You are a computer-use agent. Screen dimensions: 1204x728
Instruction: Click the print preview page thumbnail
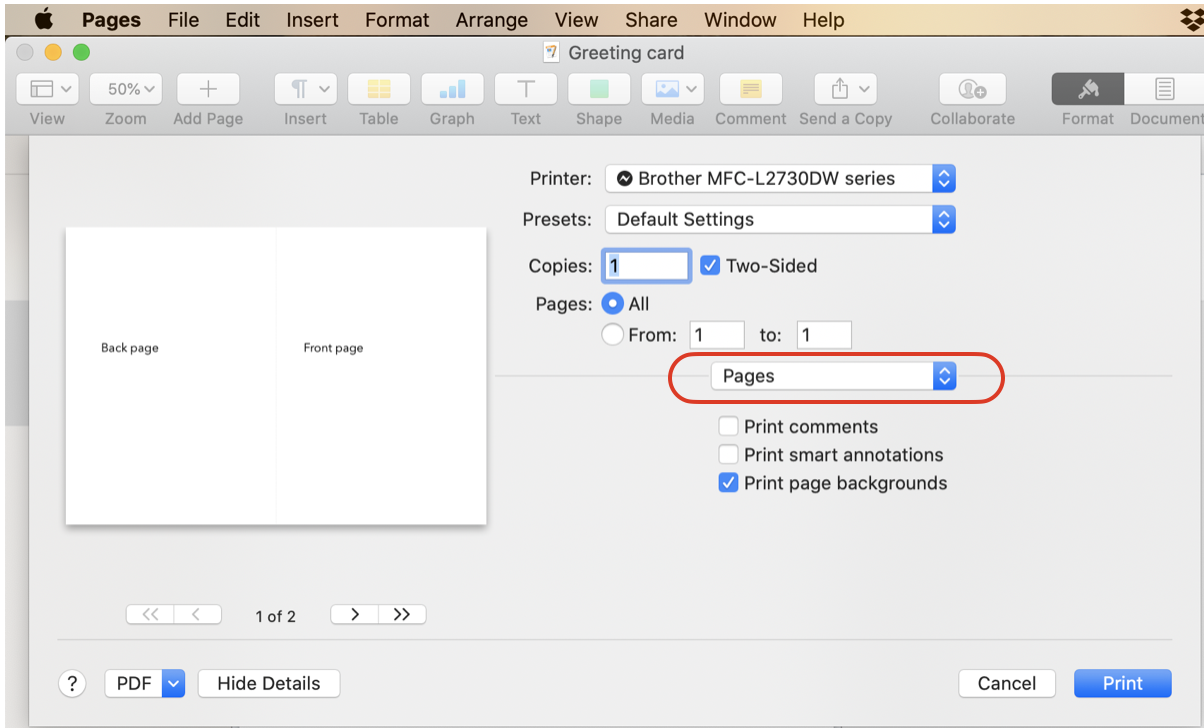point(276,376)
